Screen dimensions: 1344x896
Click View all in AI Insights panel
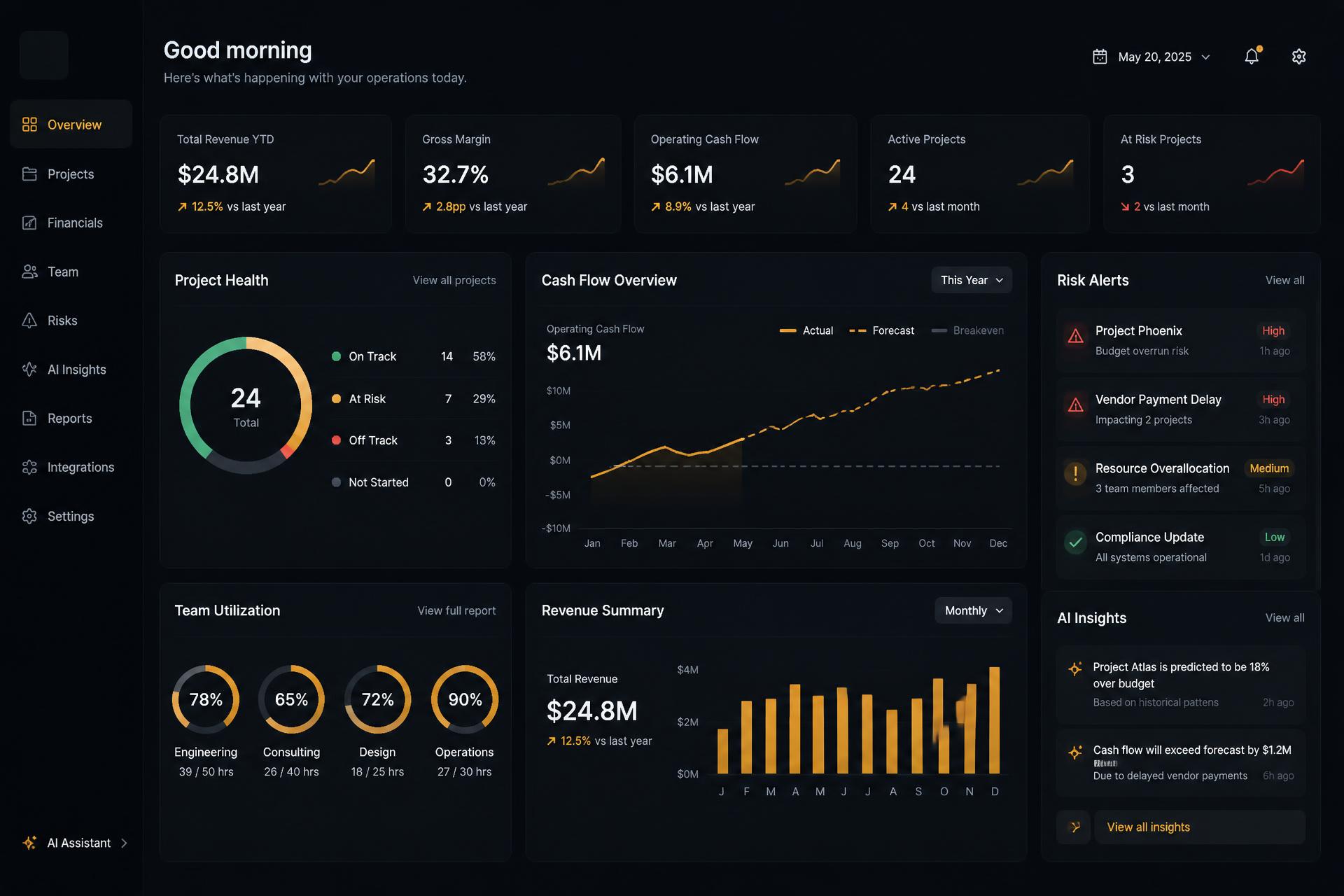click(x=1284, y=617)
